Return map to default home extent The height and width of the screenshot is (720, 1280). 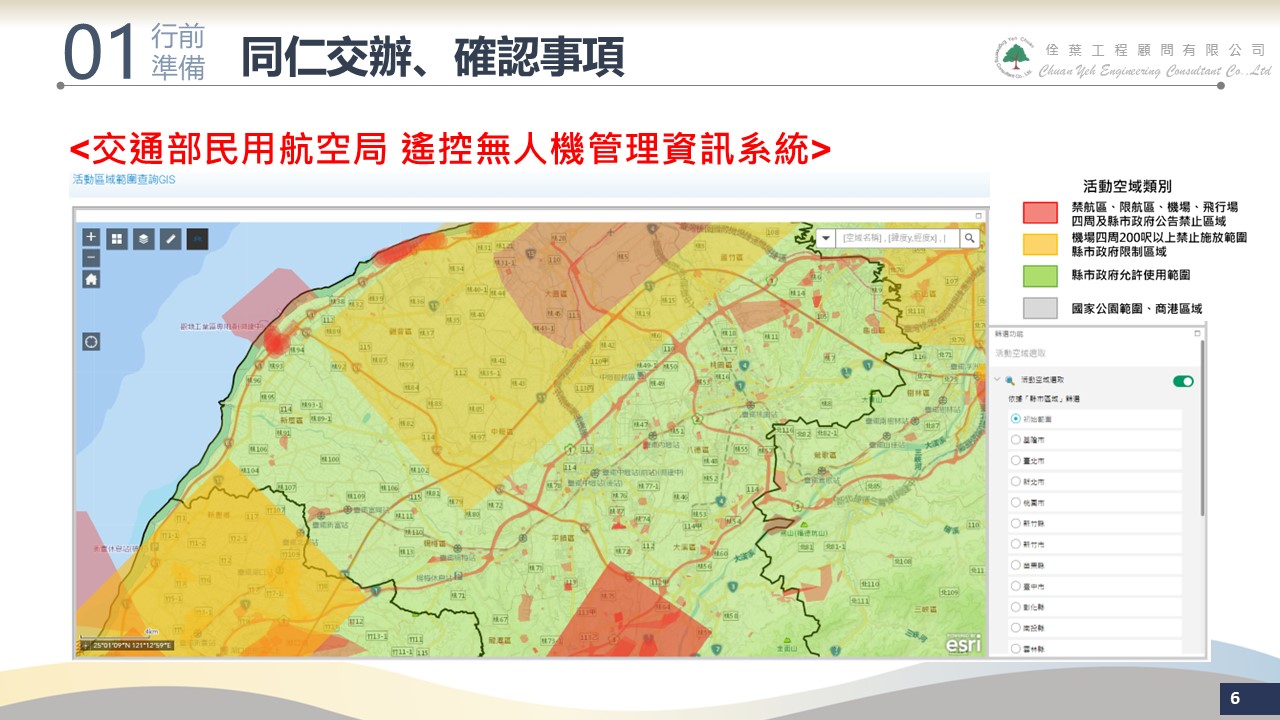point(91,279)
